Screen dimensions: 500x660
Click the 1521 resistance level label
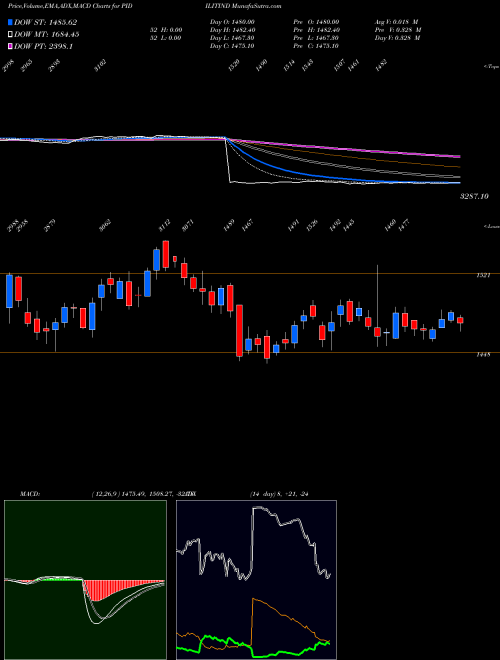[x=482, y=275]
